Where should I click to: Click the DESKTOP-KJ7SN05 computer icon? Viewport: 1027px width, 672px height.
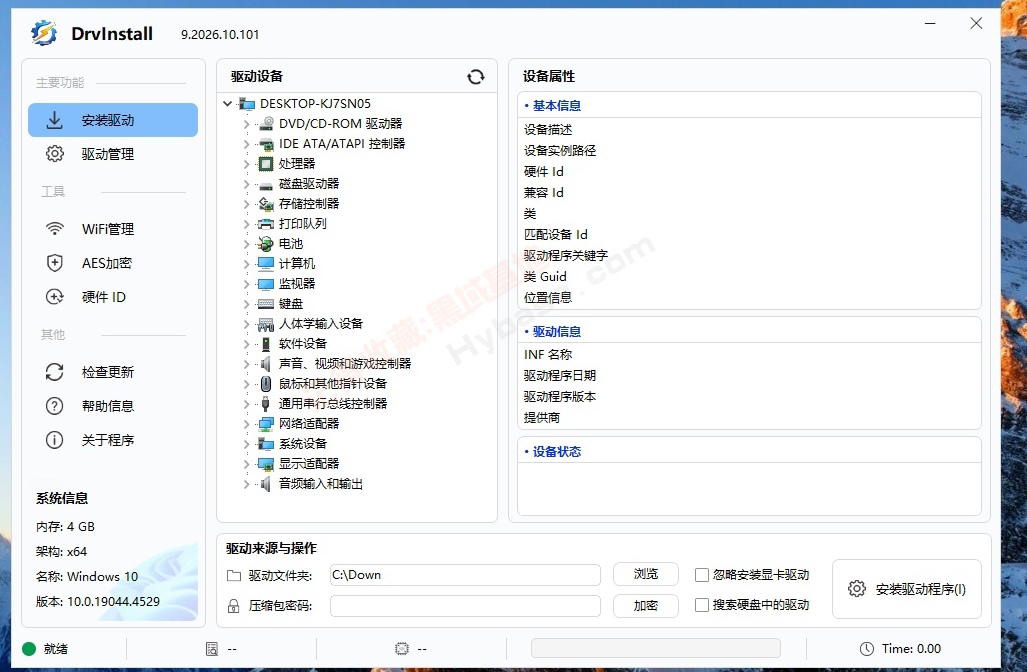coord(247,103)
